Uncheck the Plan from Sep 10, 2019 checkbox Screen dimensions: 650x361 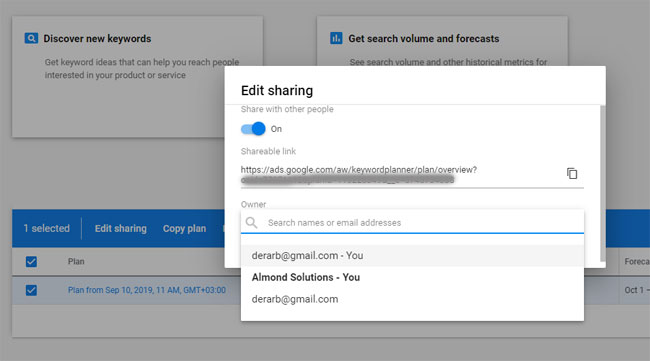point(31,290)
